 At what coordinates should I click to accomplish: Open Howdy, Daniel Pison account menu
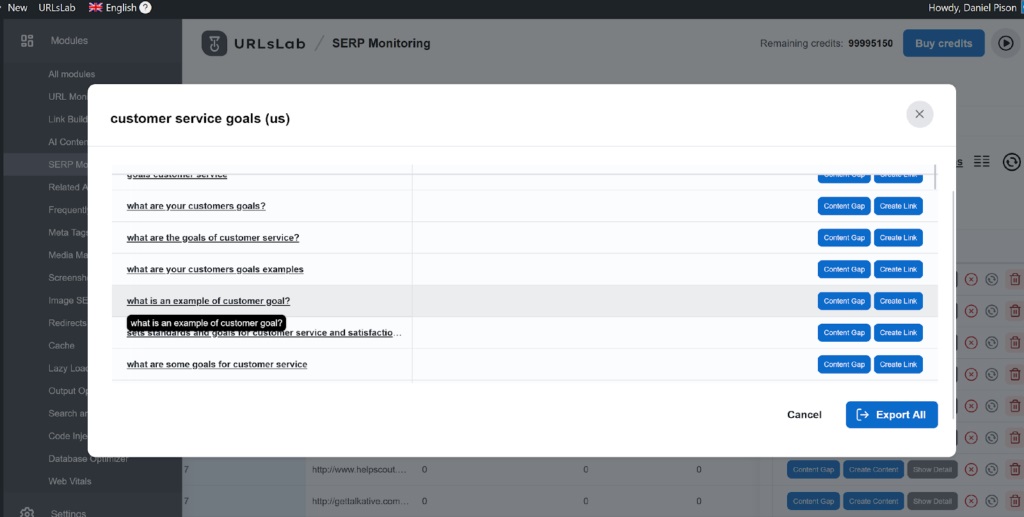[972, 8]
